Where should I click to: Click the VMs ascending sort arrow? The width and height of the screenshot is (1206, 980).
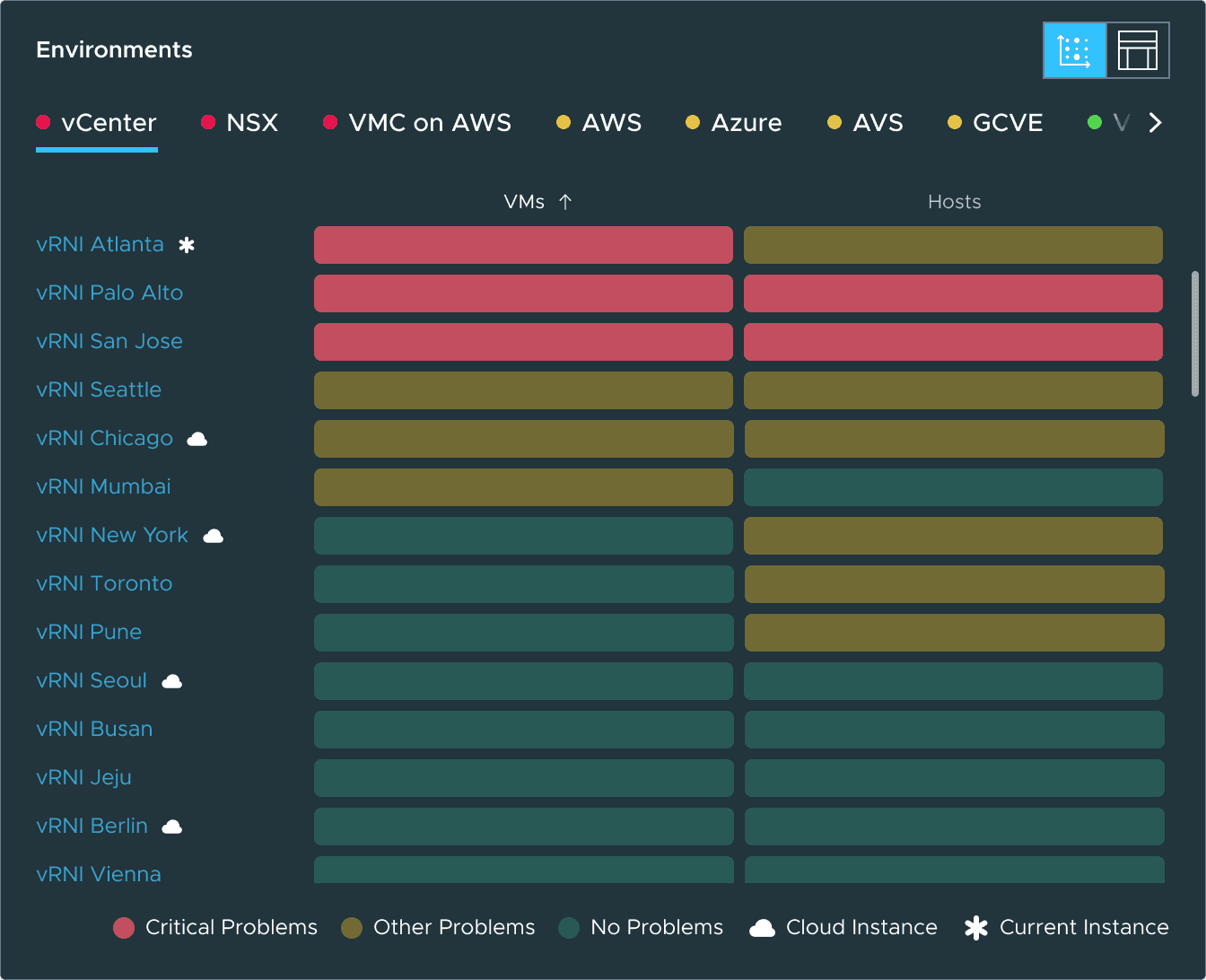click(x=564, y=202)
